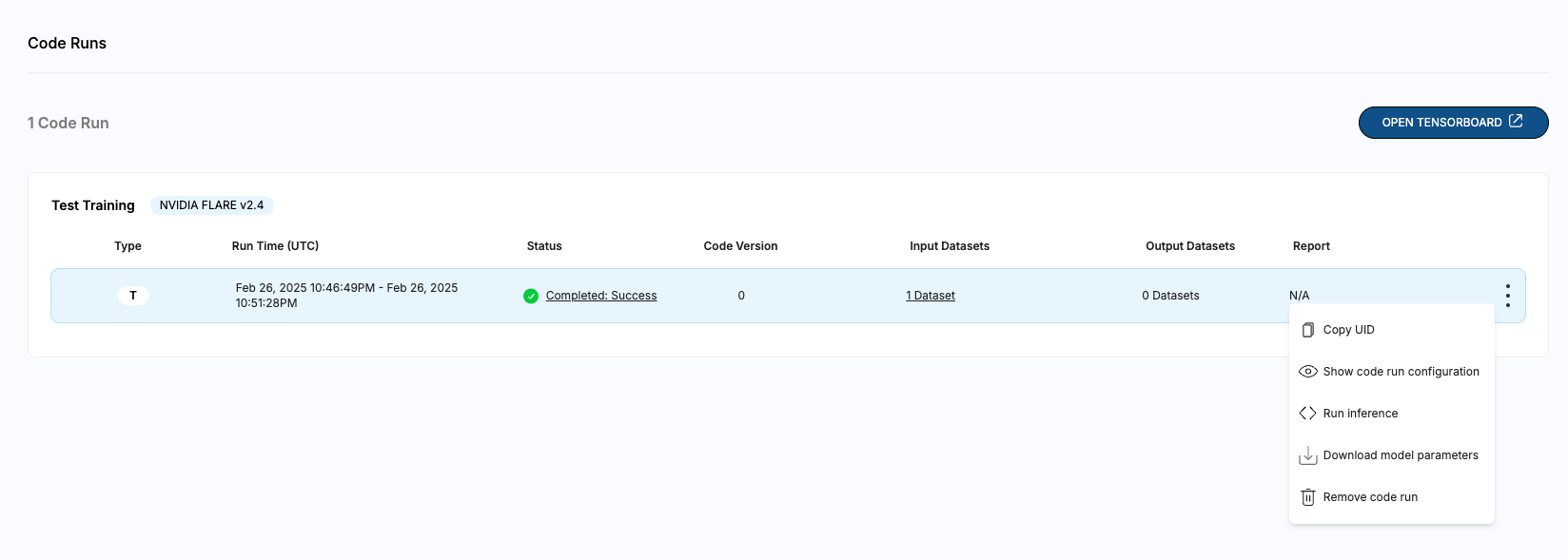
Task: Click the green success checkmark status icon
Action: click(x=531, y=296)
